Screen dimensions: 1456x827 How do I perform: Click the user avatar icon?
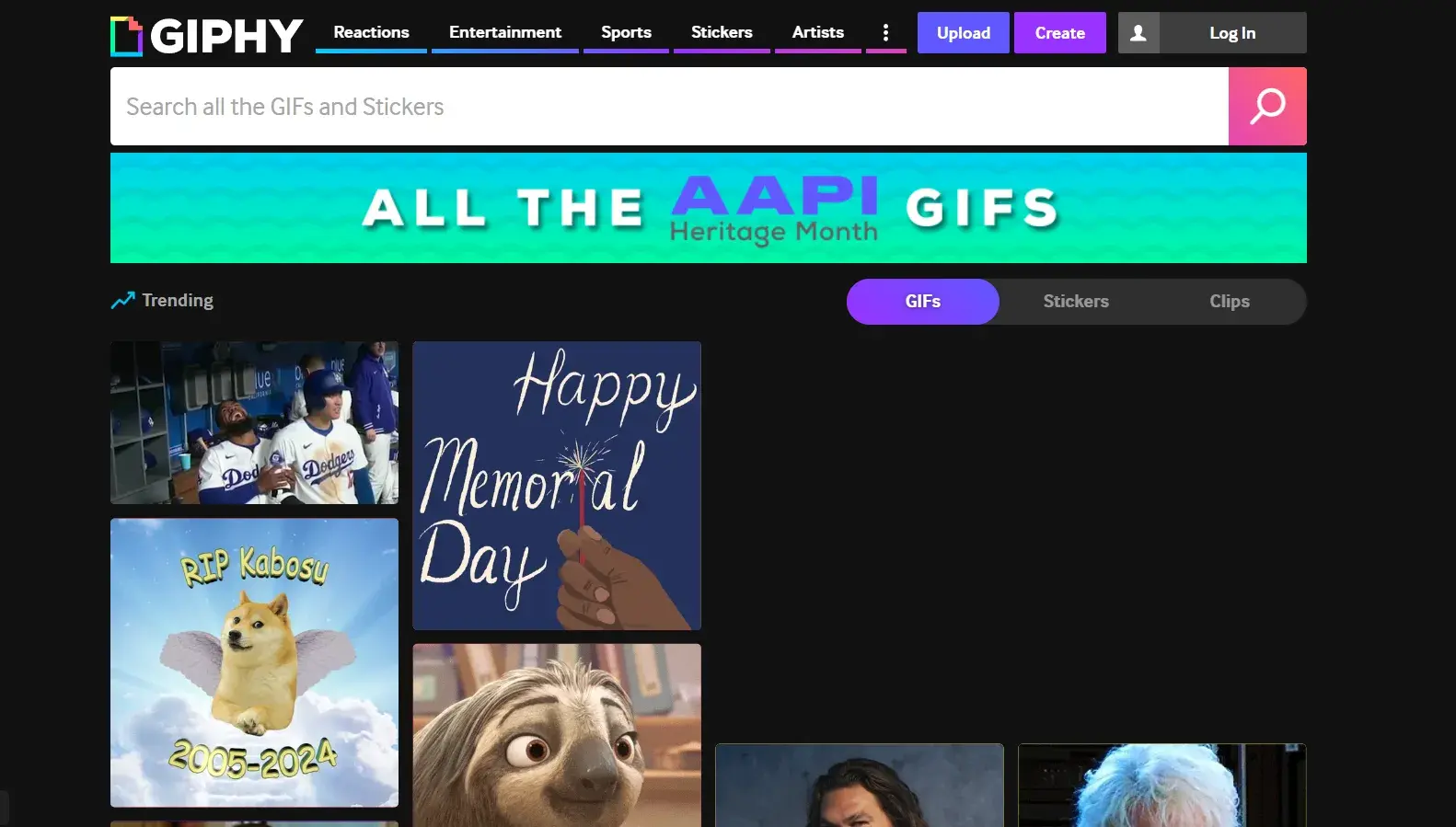[1138, 33]
